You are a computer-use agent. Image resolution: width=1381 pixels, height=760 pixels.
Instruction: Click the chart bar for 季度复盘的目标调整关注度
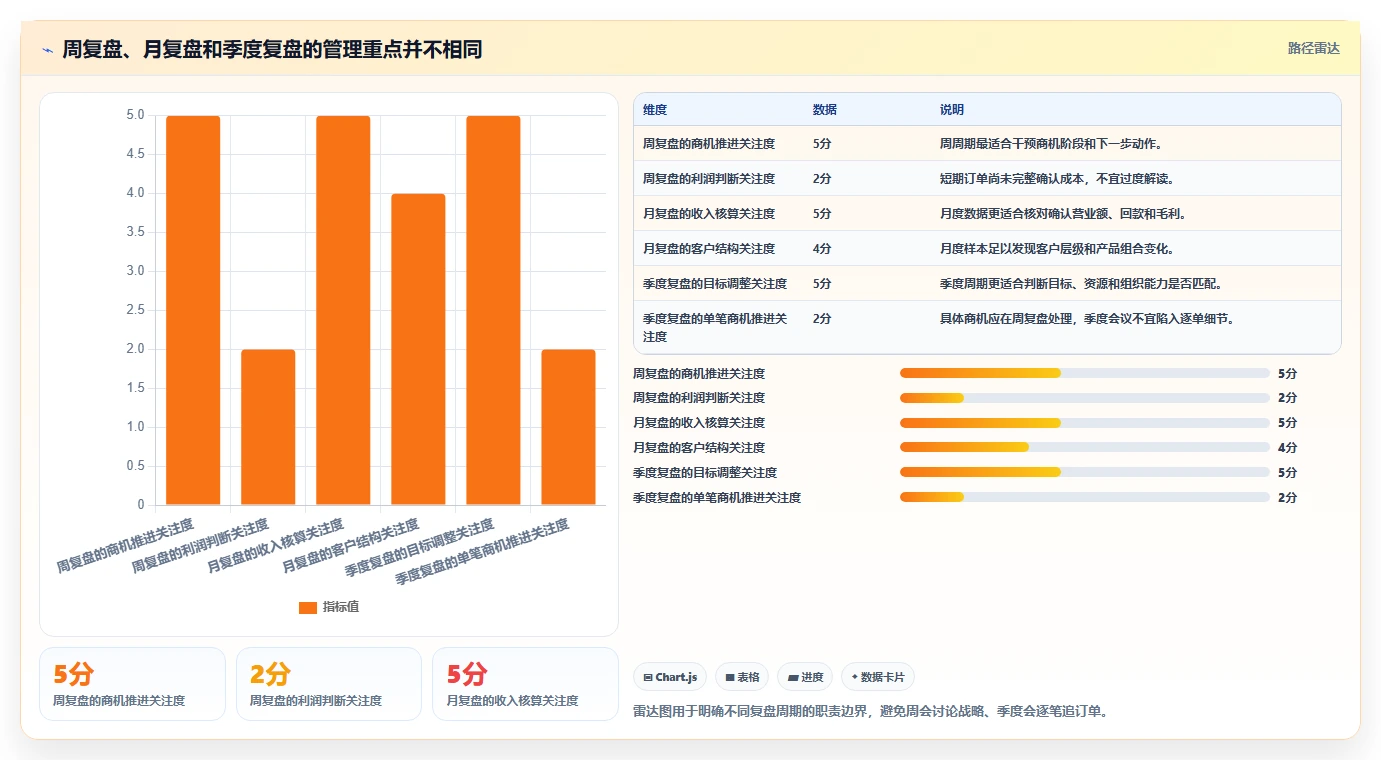[493, 310]
